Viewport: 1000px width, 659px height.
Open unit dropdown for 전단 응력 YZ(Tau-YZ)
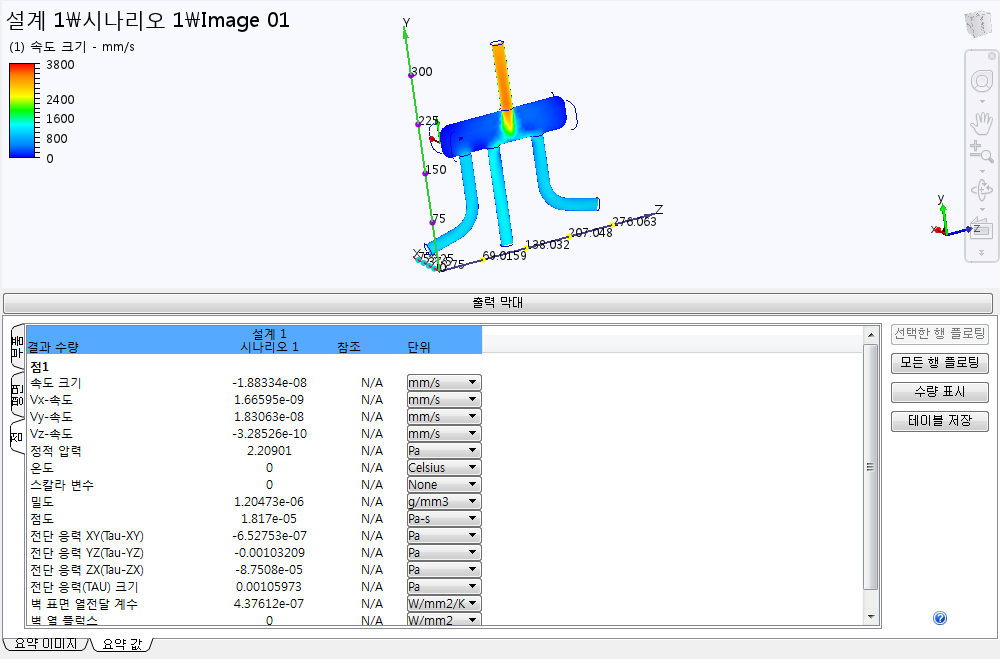[x=444, y=553]
